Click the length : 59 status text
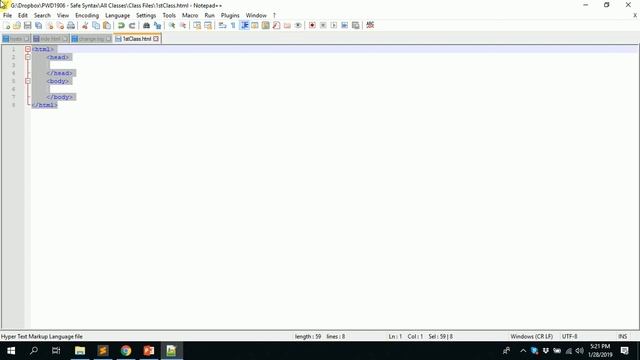 click(x=308, y=336)
